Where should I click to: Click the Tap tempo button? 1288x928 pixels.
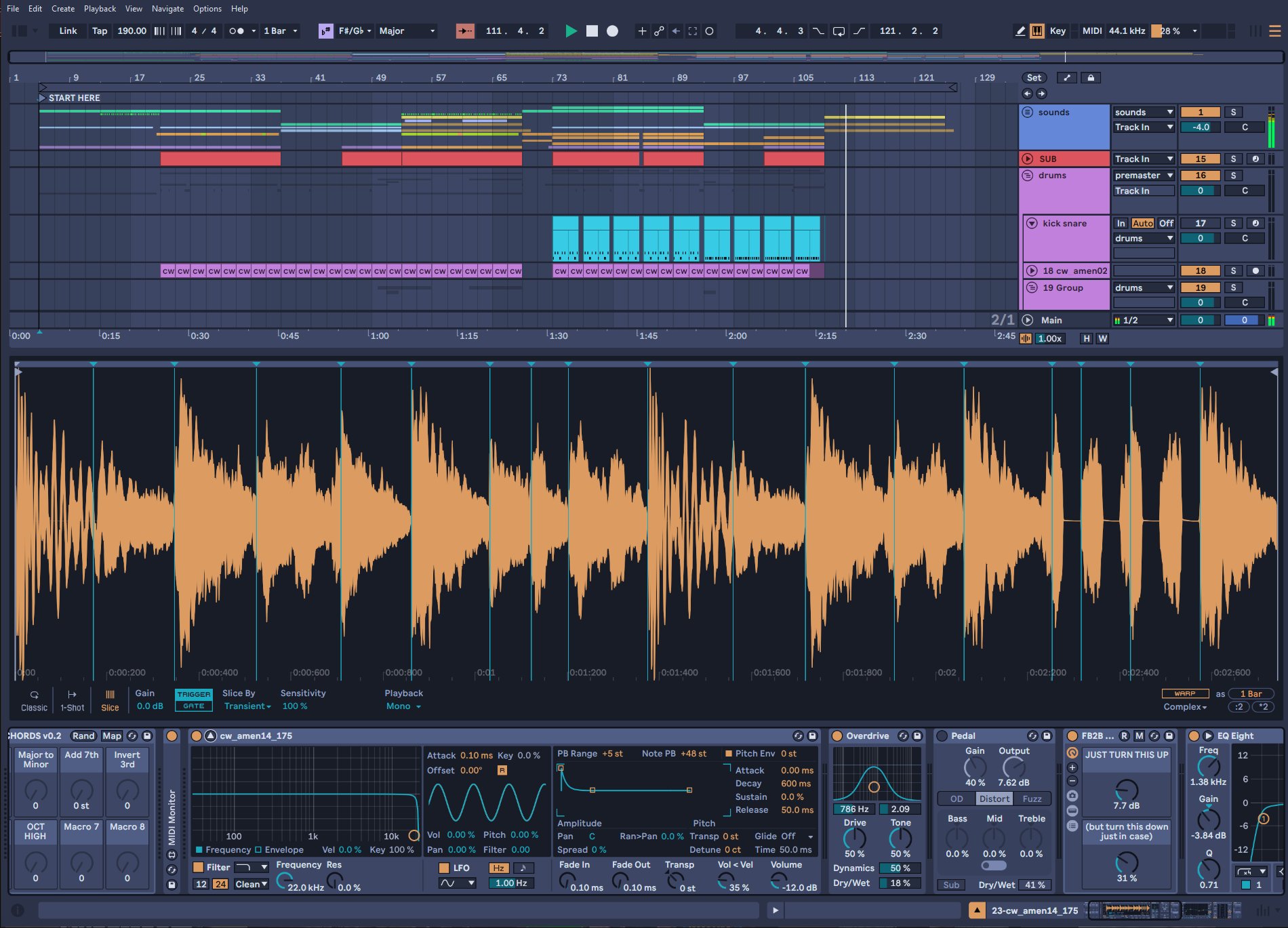[99, 31]
